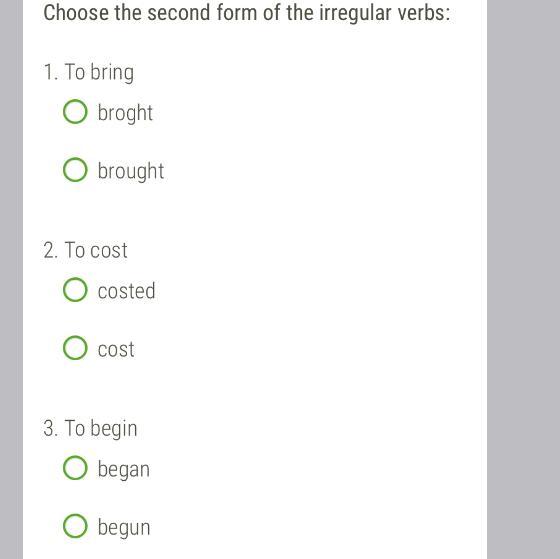Viewport: 560px width, 559px height.
Task: Click the gray margin right of the form
Action: pos(524,279)
